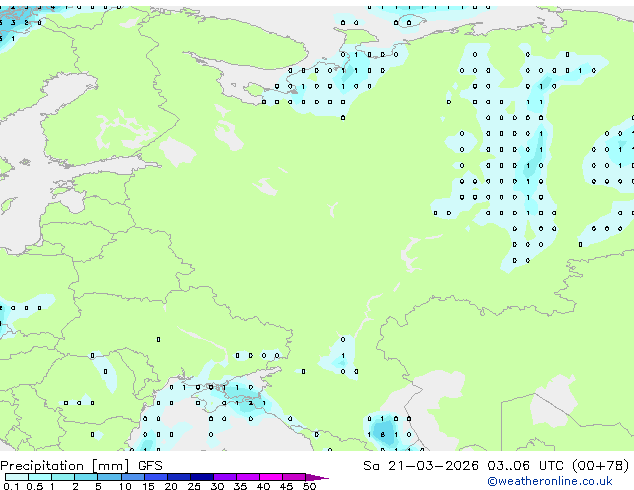Pick the 45–50 mm legend swatch
Screen dimensions: 634x490
(294, 477)
